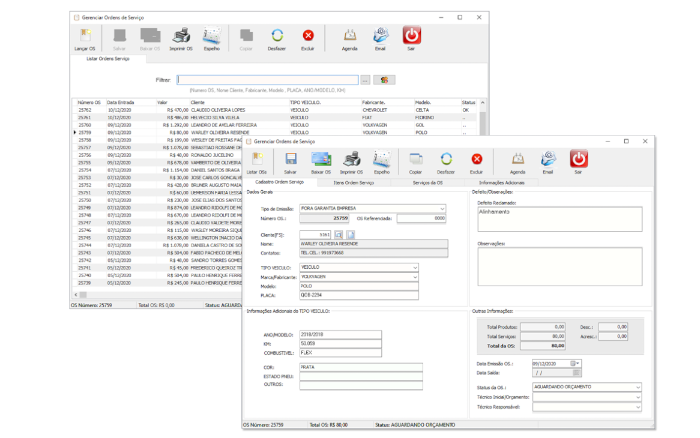This screenshot has height=438, width=700.
Task: Click the colorful filter apply button
Action: pyautogui.click(x=384, y=80)
